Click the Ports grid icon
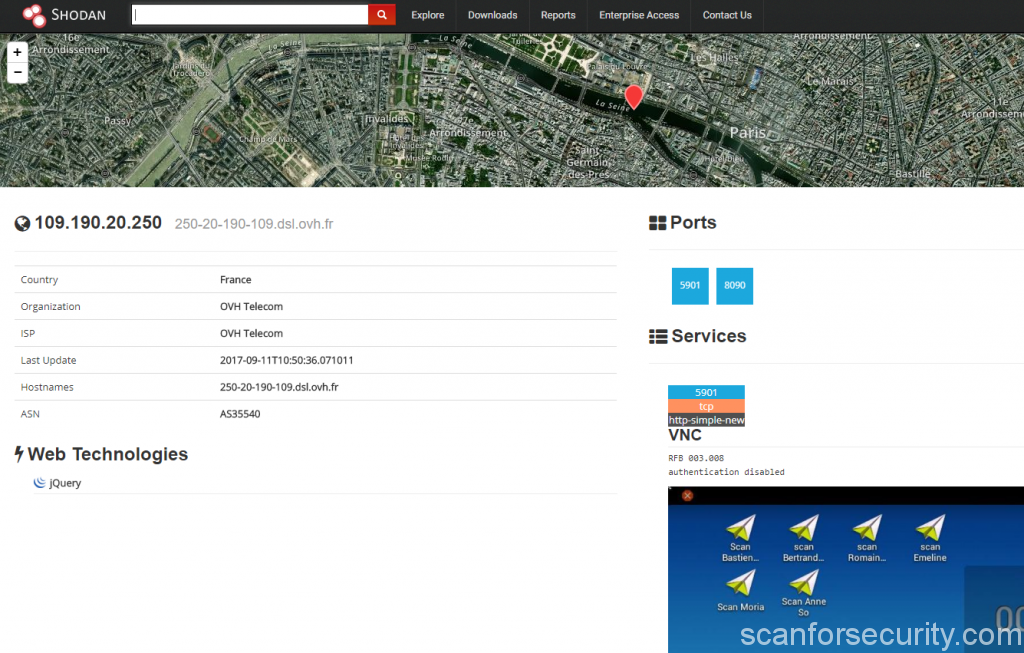 tap(657, 223)
